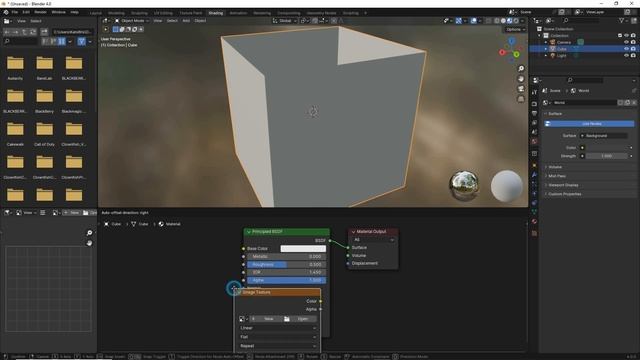
Task: Switch viewport to wireframe shading mode
Action: click(x=497, y=21)
